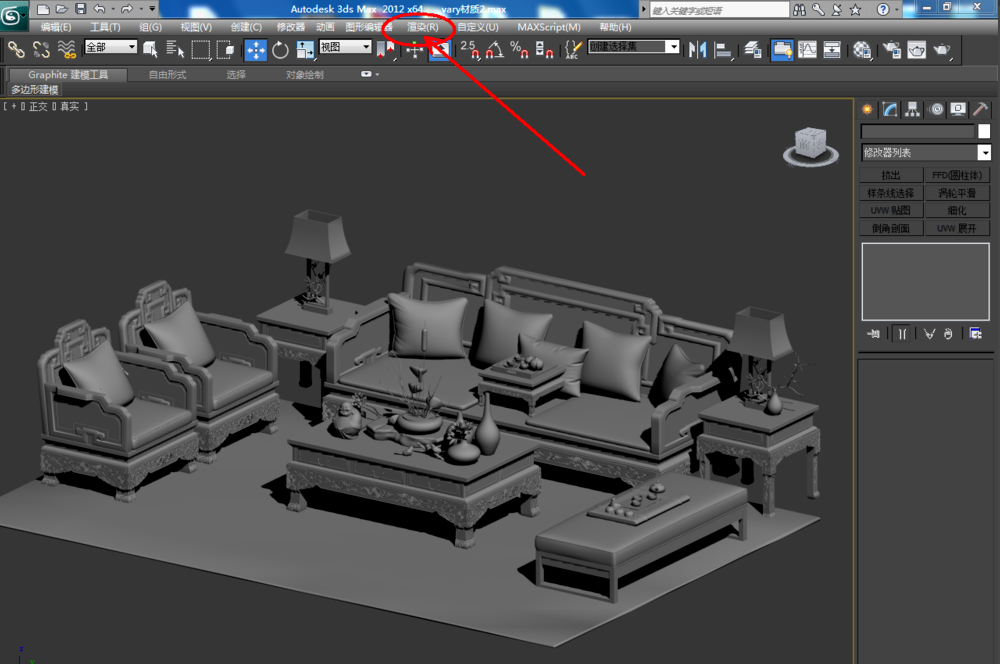This screenshot has height=664, width=1000.
Task: Click the UVW 展开 modifier button
Action: pos(957,228)
